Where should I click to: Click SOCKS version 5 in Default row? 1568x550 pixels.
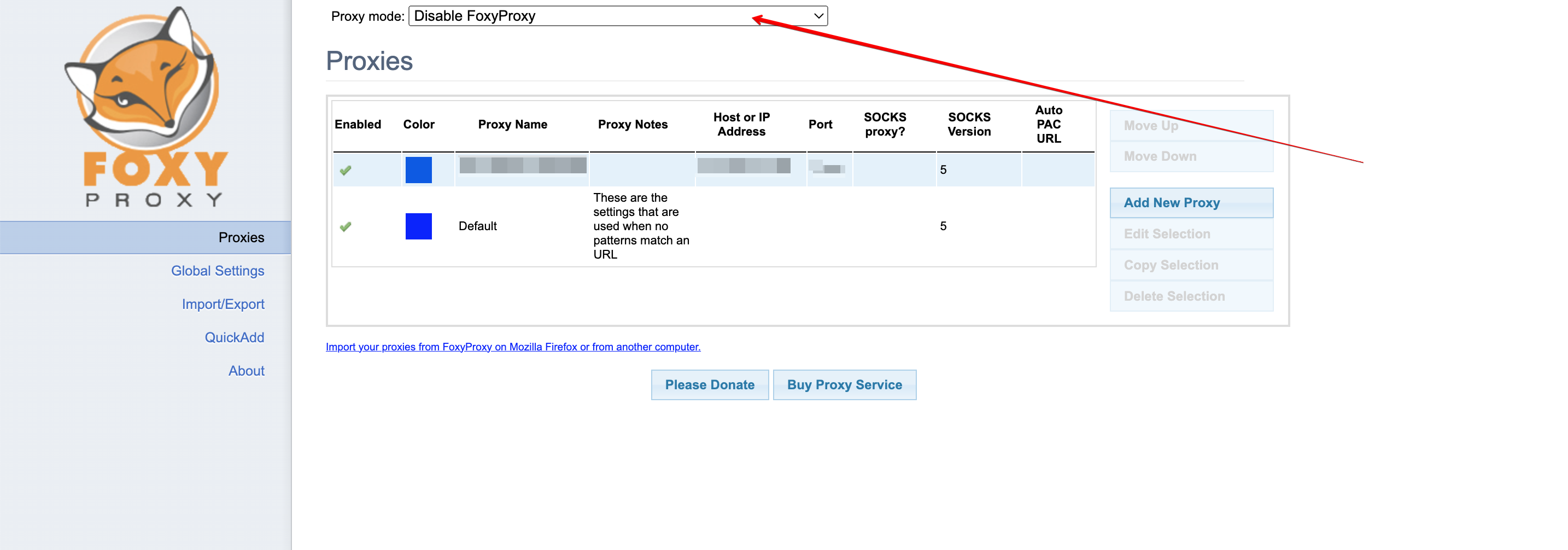pyautogui.click(x=943, y=226)
